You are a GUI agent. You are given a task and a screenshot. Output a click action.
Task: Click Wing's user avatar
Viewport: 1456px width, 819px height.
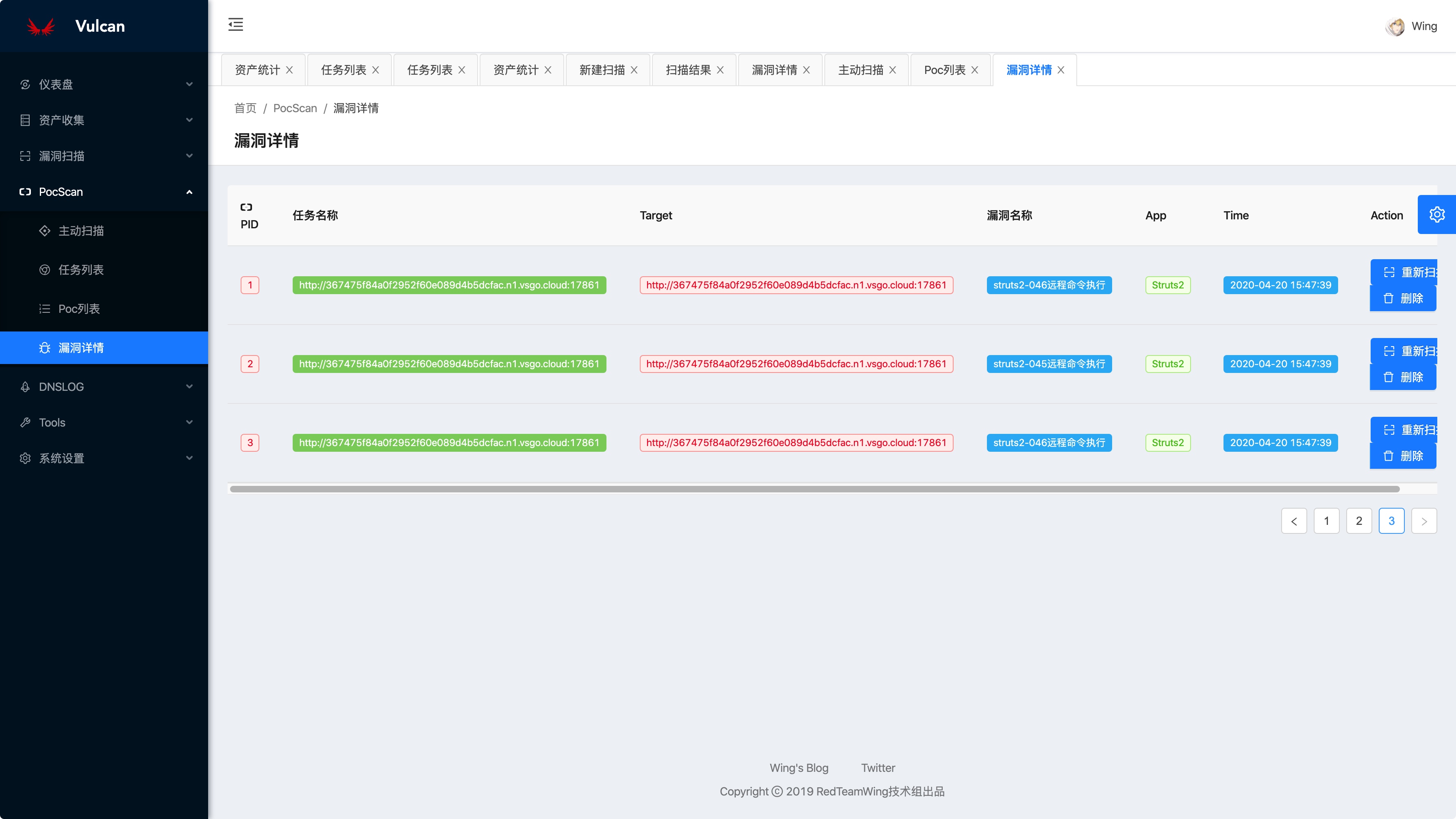coord(1394,26)
